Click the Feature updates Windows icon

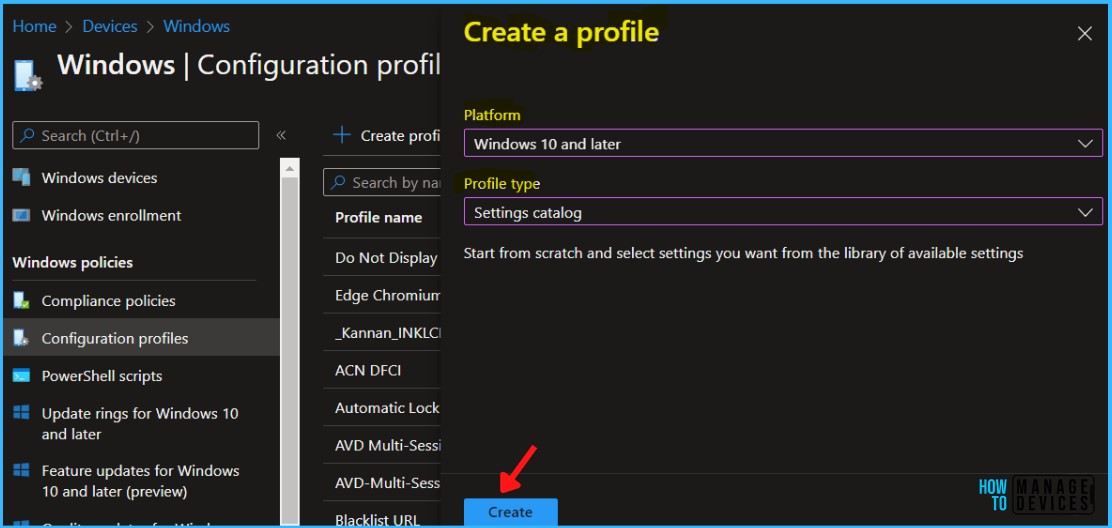[x=21, y=470]
